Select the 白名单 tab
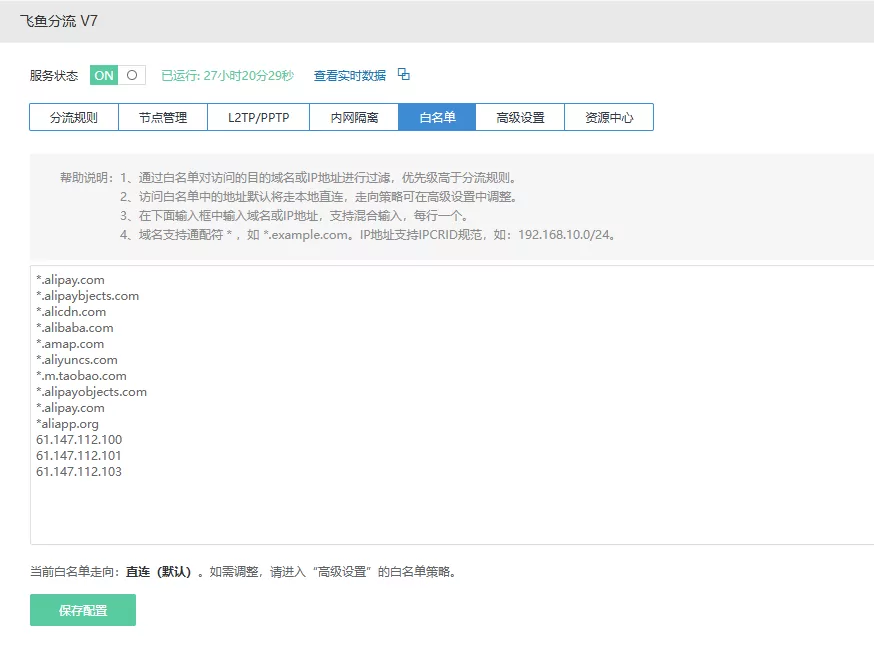 tap(437, 118)
